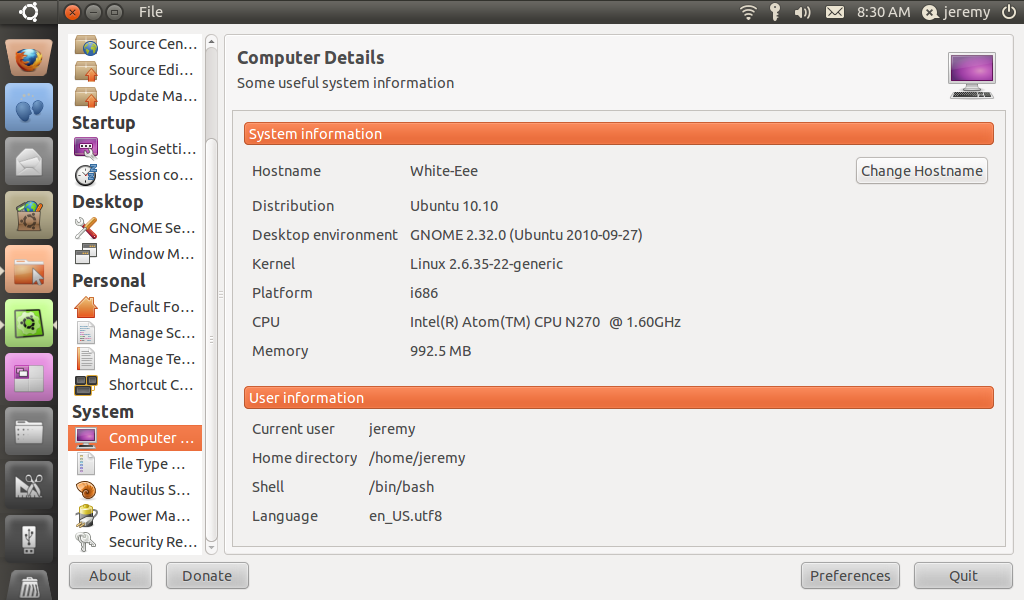Open the jeremy user menu
The image size is (1024, 600).
tap(957, 12)
